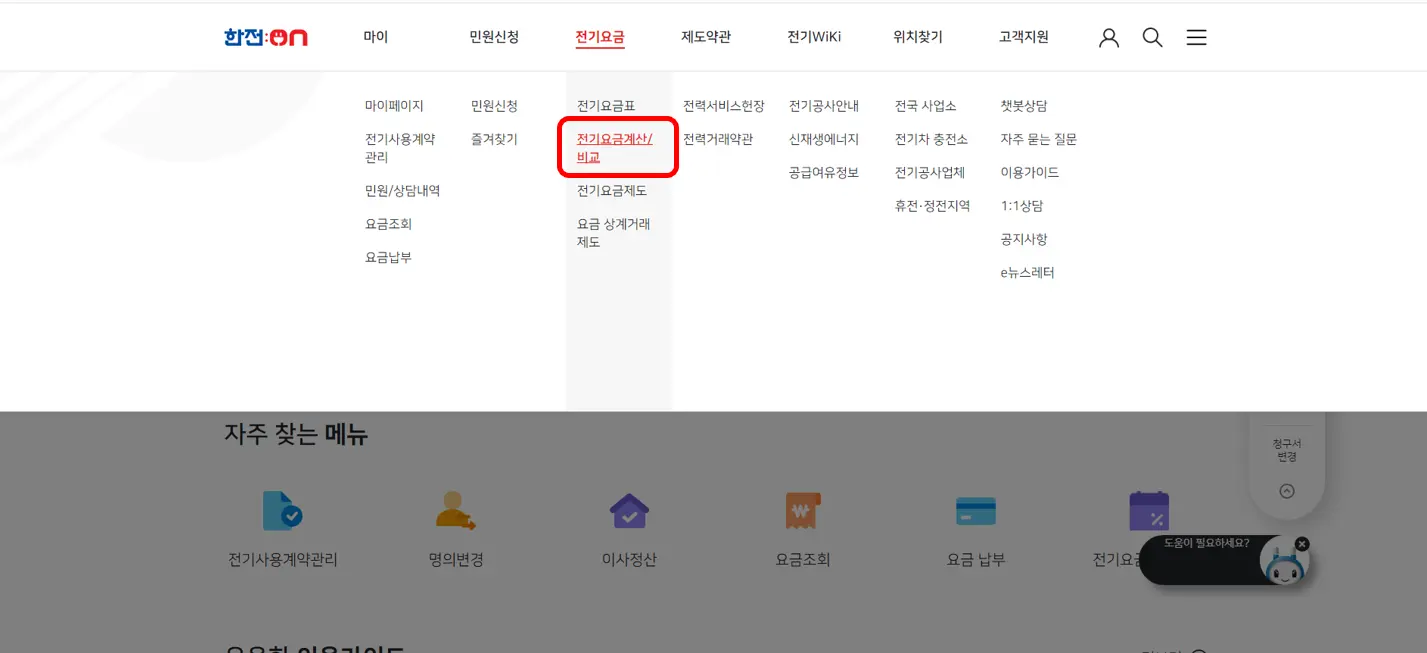
Task: Click the 자주 묻는 질문 link
Action: [x=1037, y=139]
